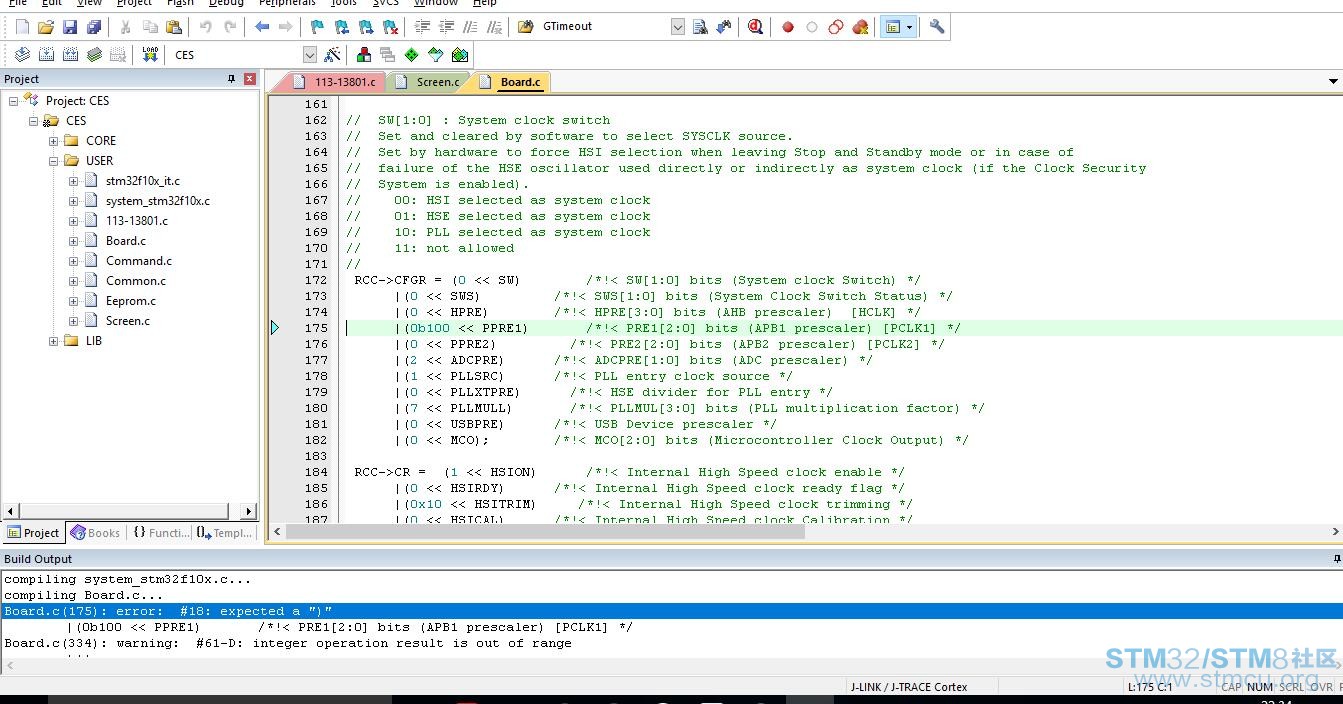The width and height of the screenshot is (1343, 704).
Task: Open Find in Files icon
Action: pyautogui.click(x=526, y=27)
